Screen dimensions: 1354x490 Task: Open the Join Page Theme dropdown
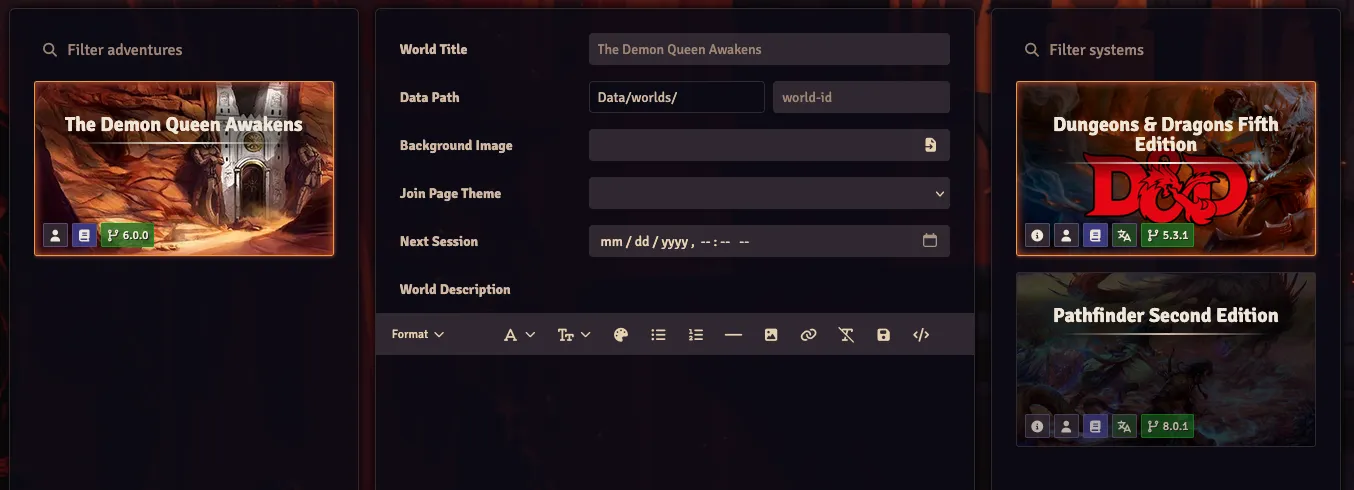[x=769, y=193]
